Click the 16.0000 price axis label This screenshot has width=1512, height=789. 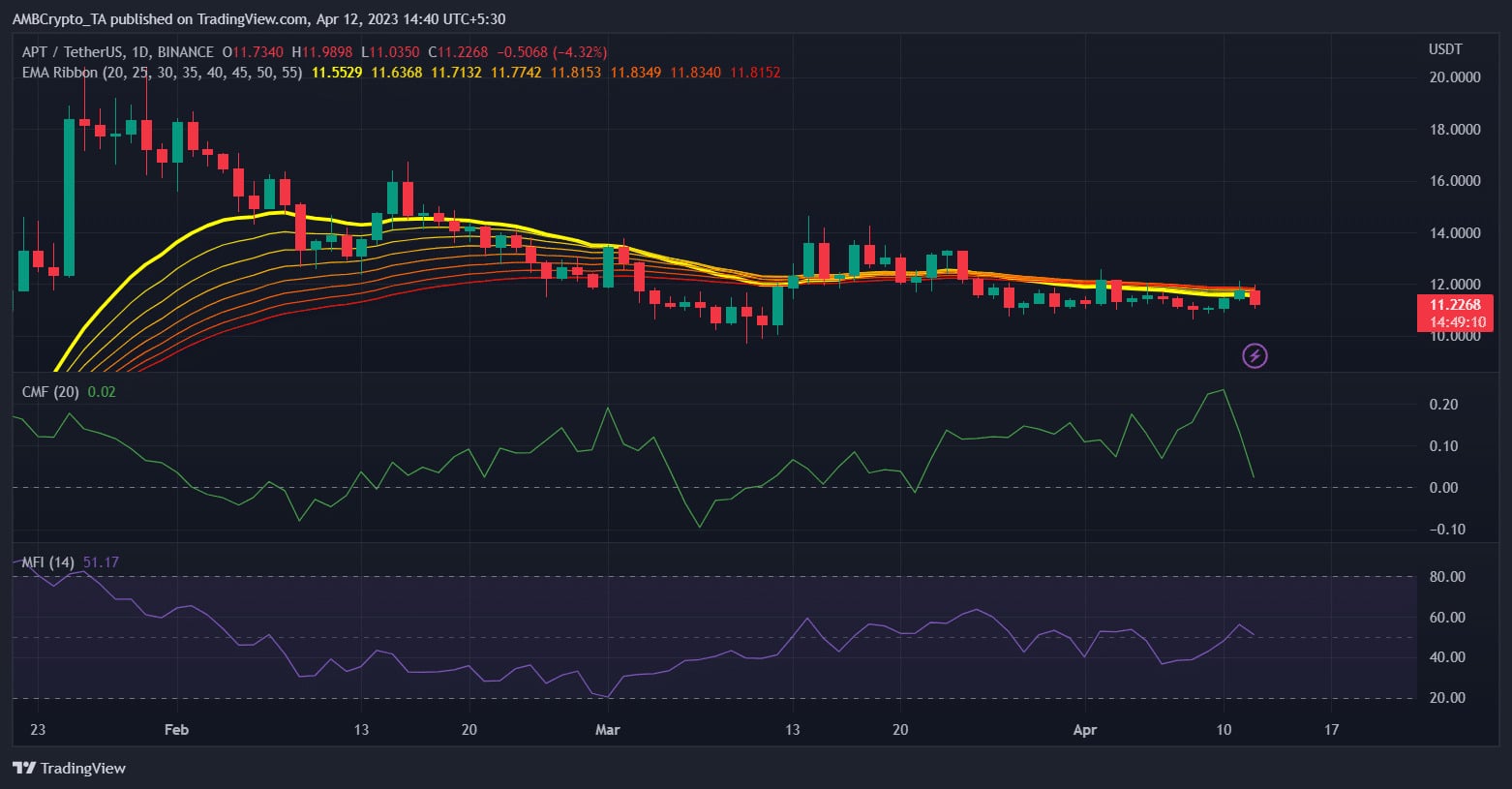click(x=1455, y=181)
